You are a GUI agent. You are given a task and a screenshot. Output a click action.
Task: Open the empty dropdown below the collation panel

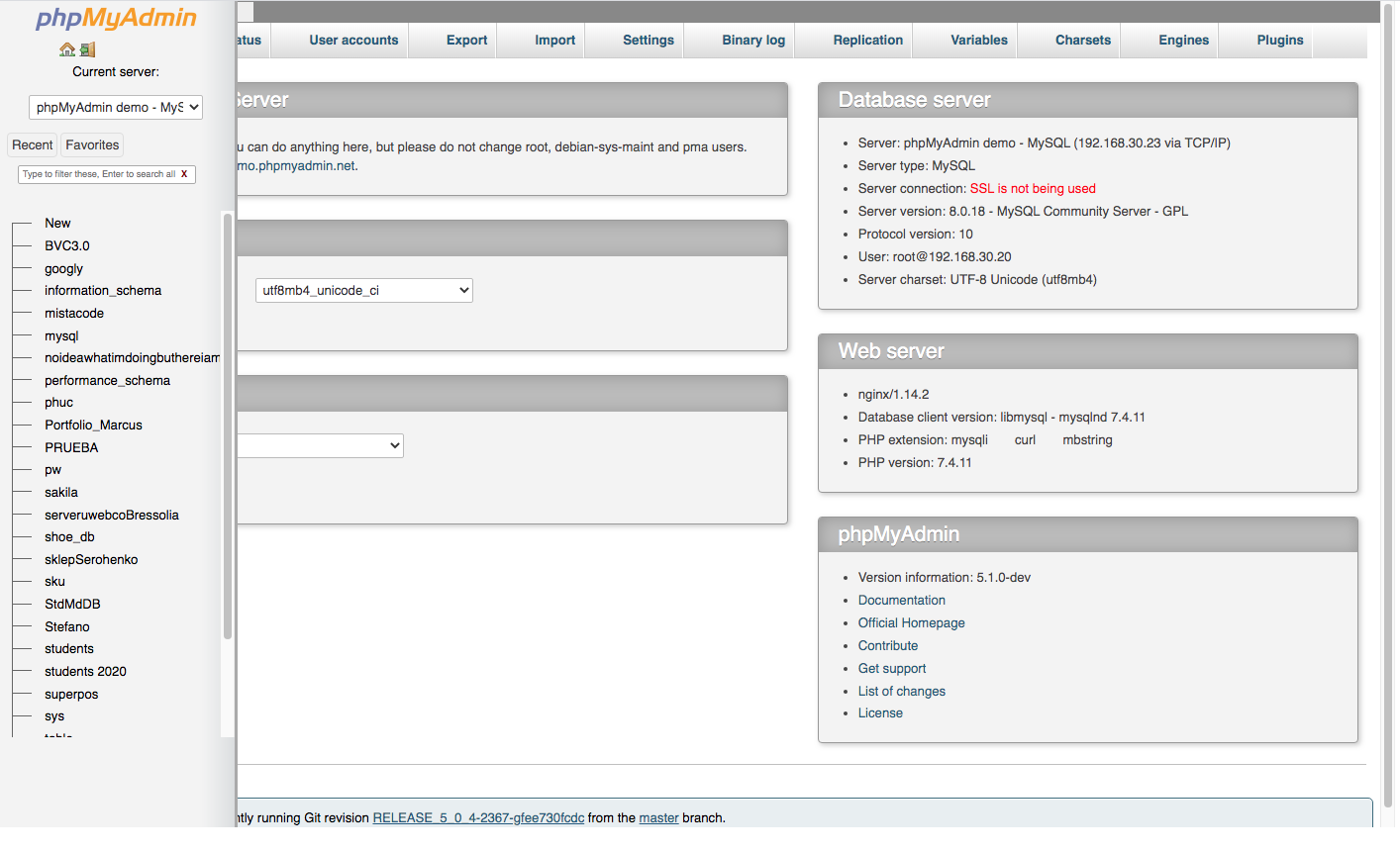[321, 445]
